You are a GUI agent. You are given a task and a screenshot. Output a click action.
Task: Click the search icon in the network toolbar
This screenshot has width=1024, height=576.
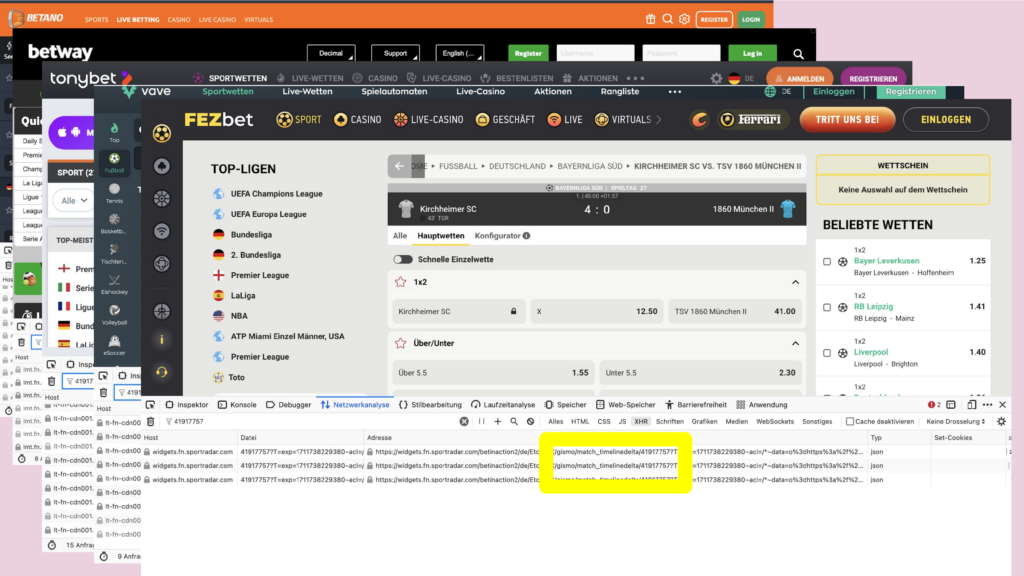click(x=514, y=422)
